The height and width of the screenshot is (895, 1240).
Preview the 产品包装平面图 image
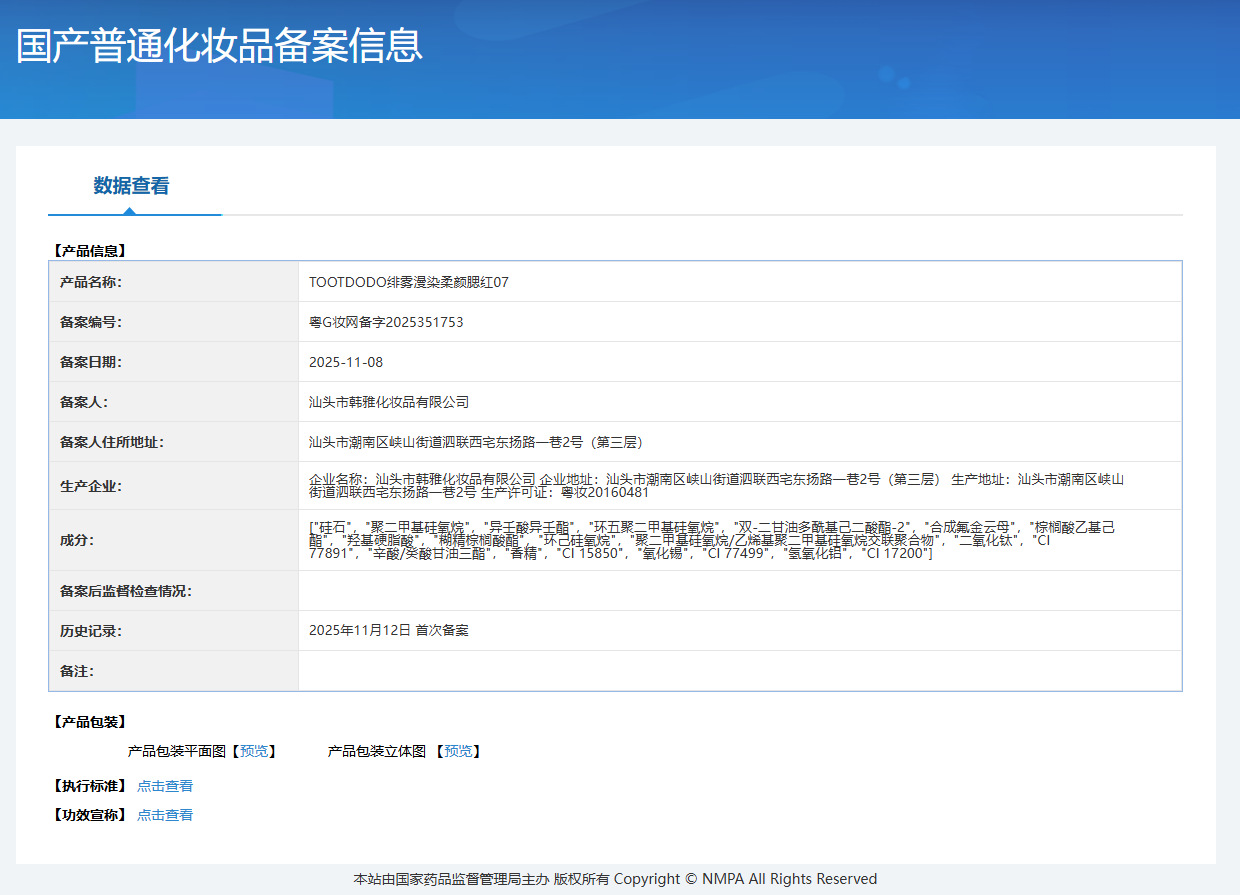(253, 751)
